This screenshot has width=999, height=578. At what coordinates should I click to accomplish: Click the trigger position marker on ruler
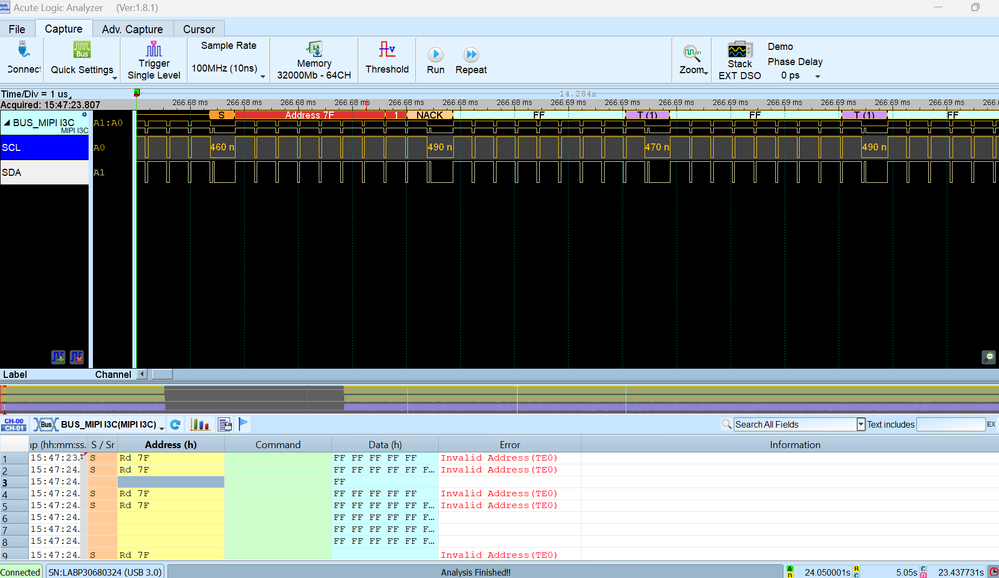point(136,93)
